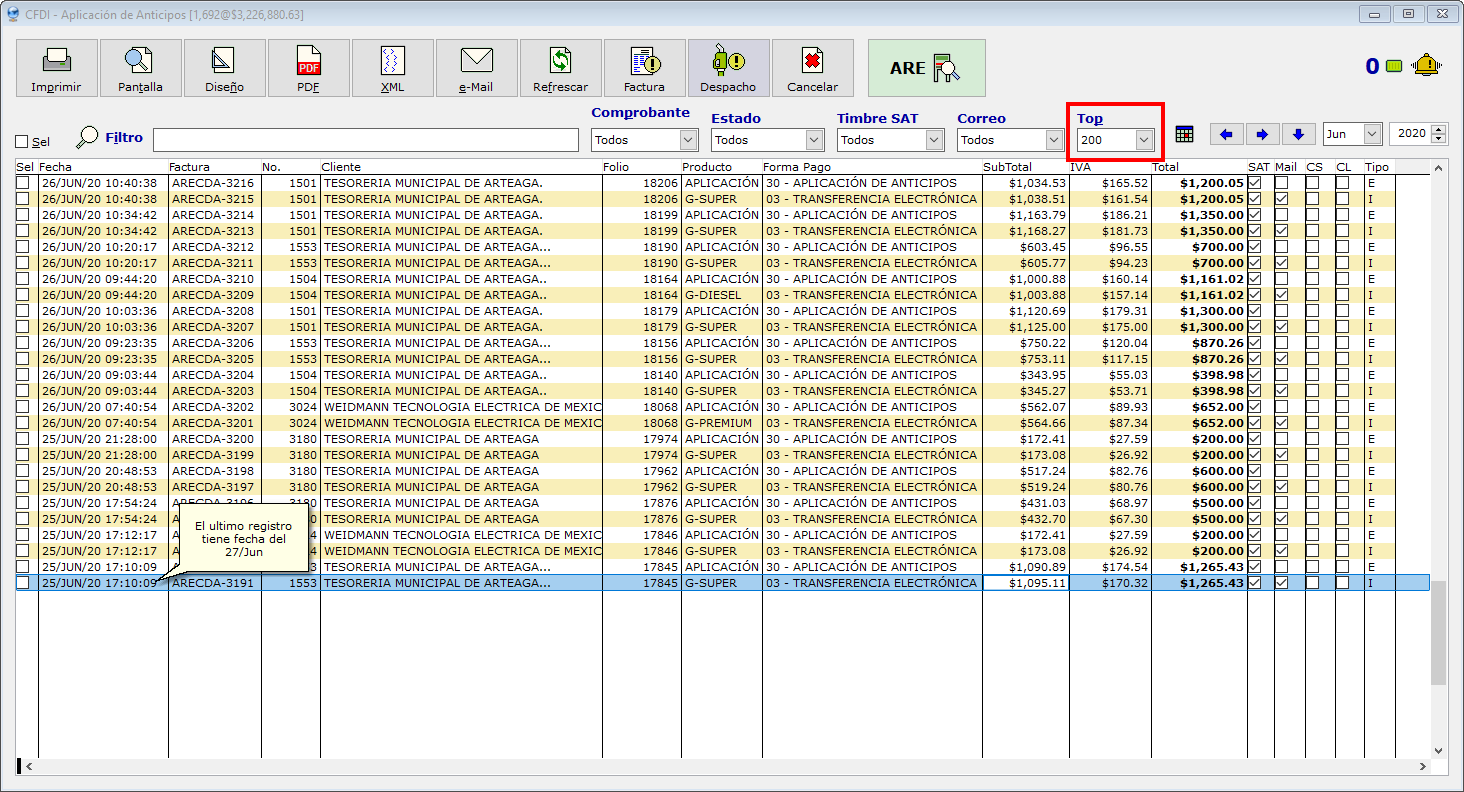The width and height of the screenshot is (1464, 792).
Task: Check the Sel box for ARECDA-3216 row
Action: pos(23,183)
